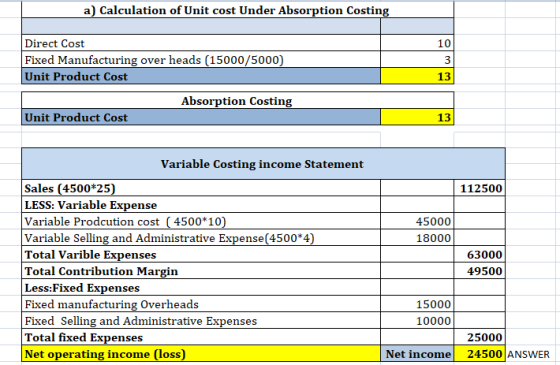Click 'Total Varible Expenses' label
This screenshot has width=560, height=365.
click(201, 254)
